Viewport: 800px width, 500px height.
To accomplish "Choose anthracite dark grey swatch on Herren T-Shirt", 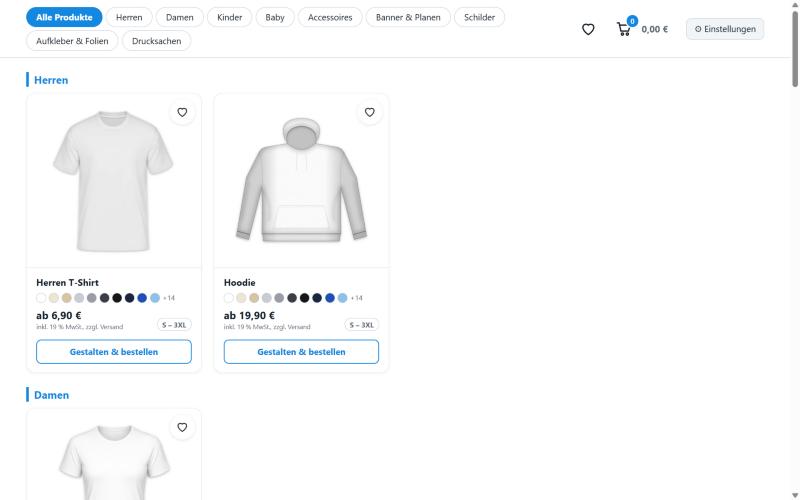I will 105,298.
